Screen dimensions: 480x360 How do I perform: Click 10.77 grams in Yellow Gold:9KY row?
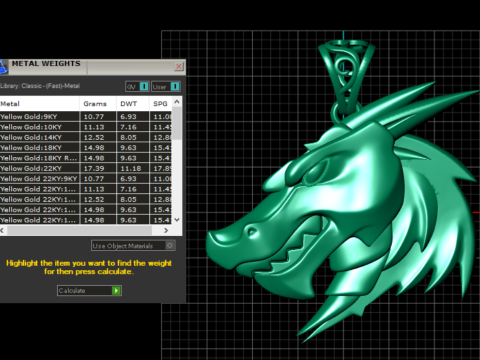tap(94, 117)
